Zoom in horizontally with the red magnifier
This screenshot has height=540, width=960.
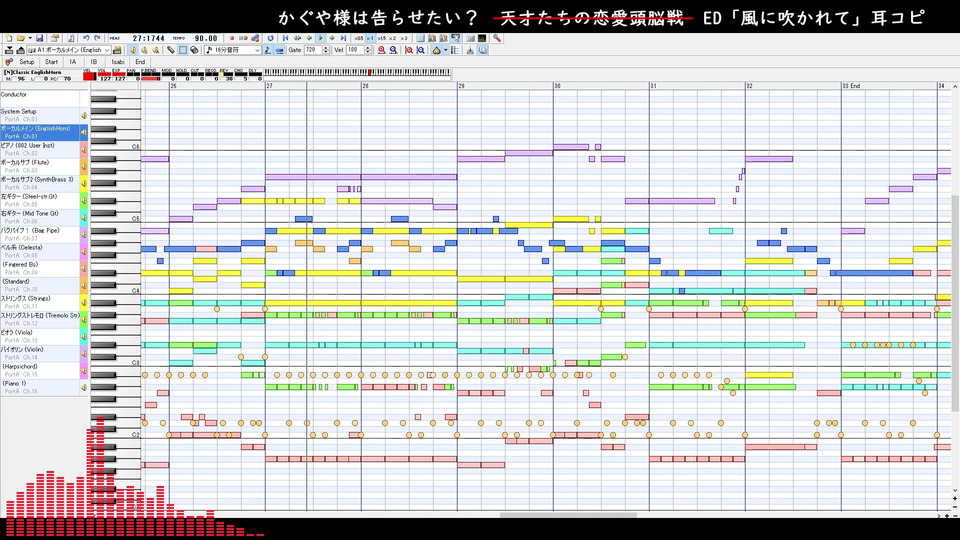[x=382, y=50]
